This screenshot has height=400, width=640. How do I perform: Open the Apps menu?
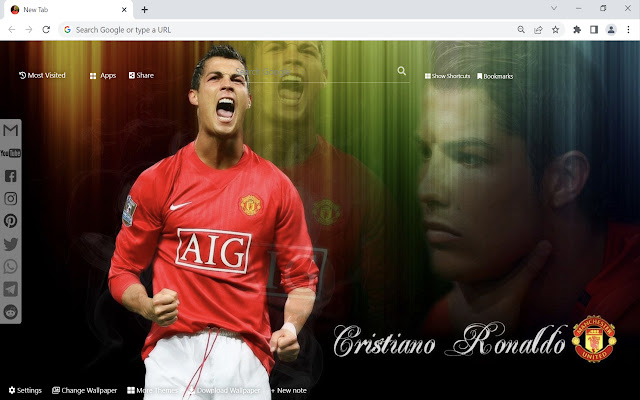pyautogui.click(x=103, y=76)
